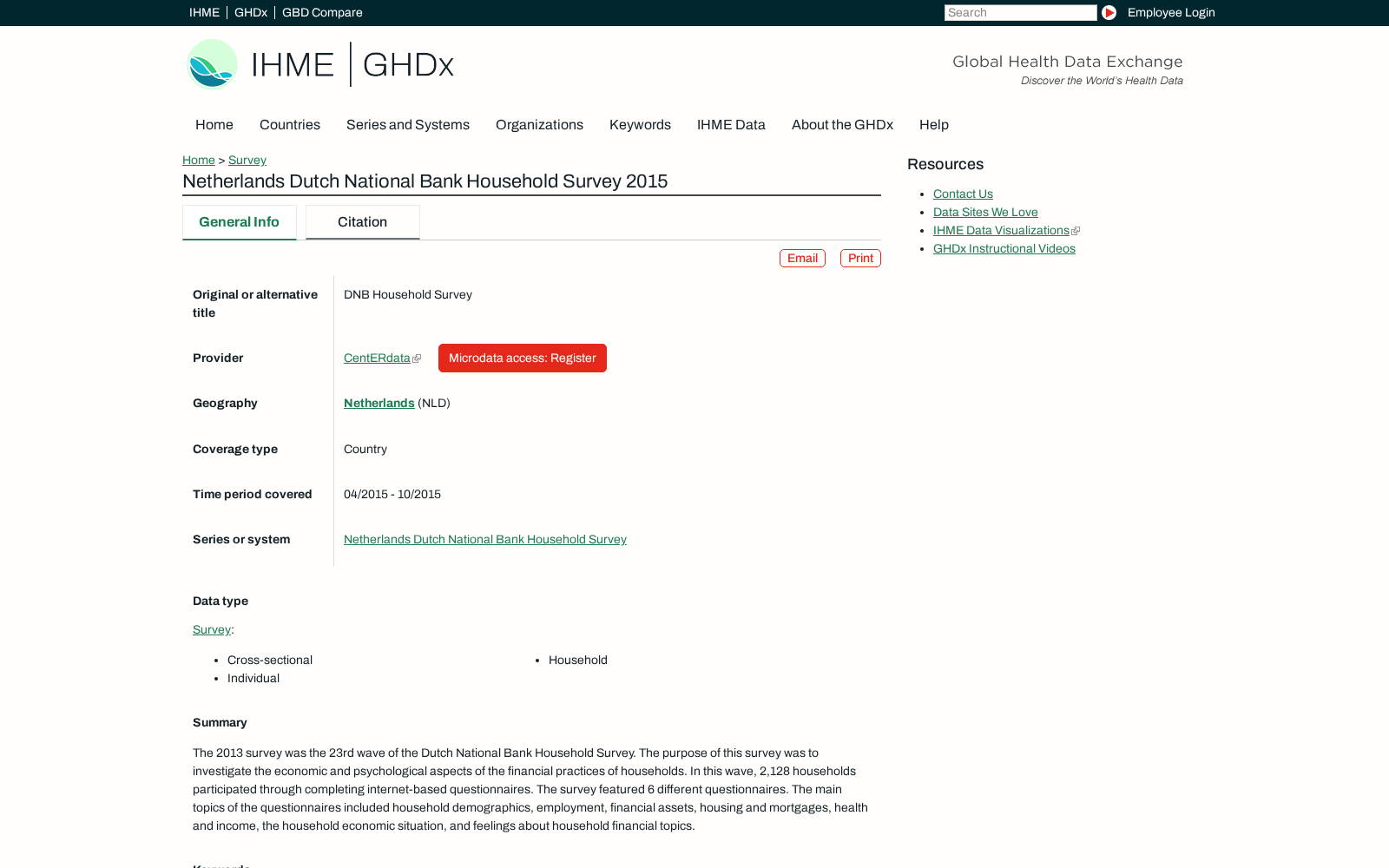
Task: Click the Survey data type link
Action: click(x=212, y=630)
